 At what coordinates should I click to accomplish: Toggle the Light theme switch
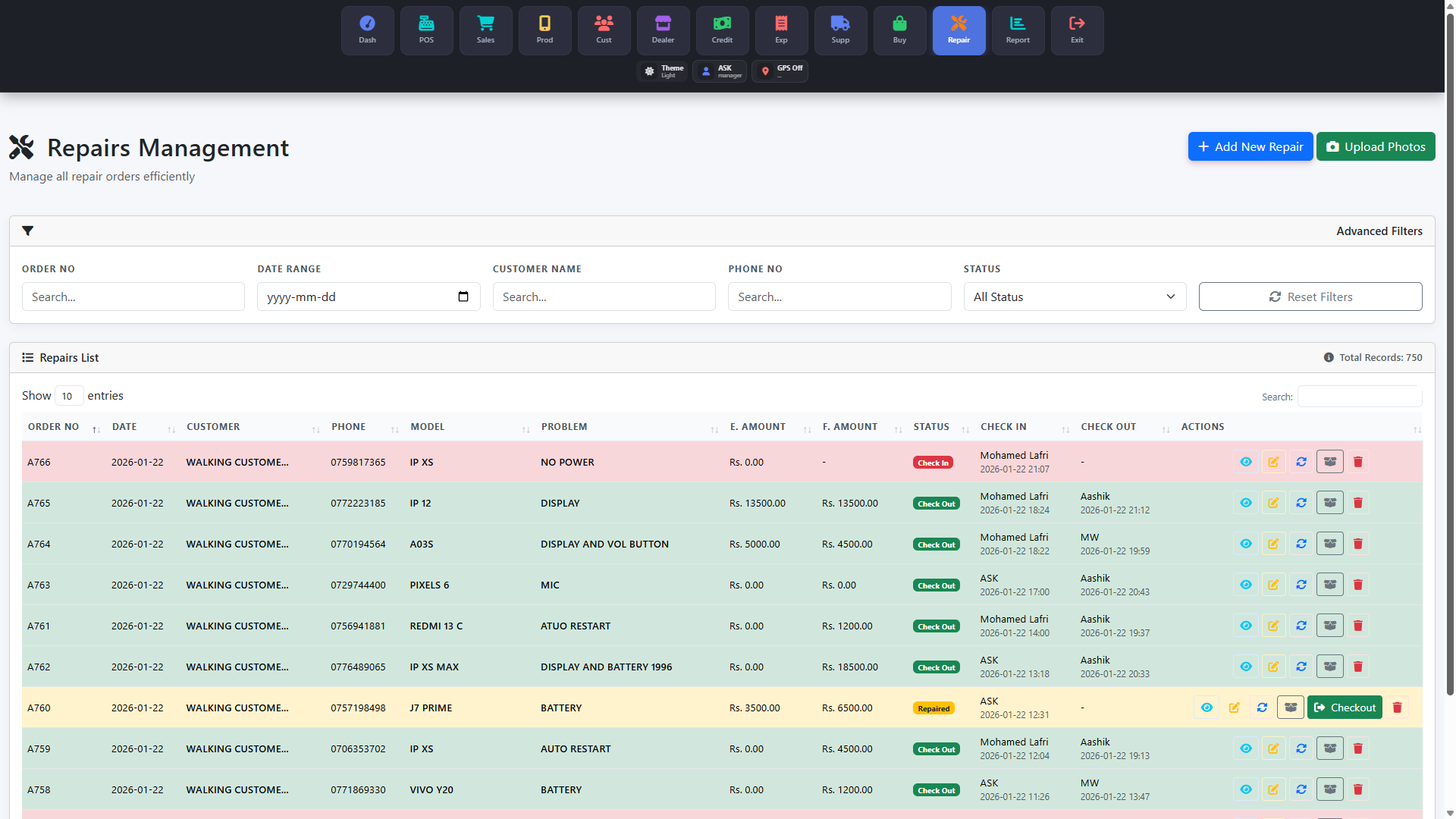[663, 71]
